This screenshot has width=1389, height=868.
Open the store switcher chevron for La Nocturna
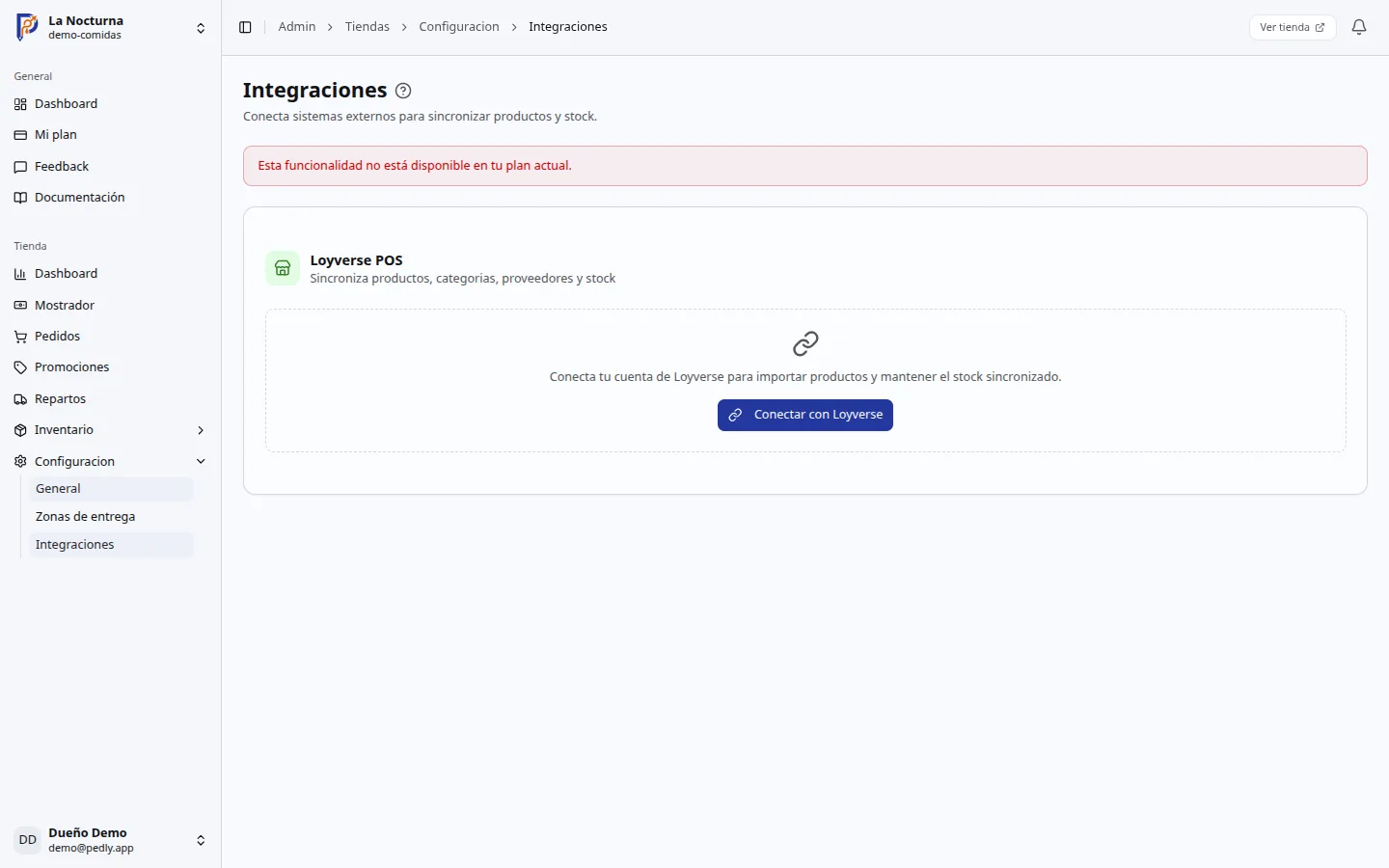coord(201,28)
